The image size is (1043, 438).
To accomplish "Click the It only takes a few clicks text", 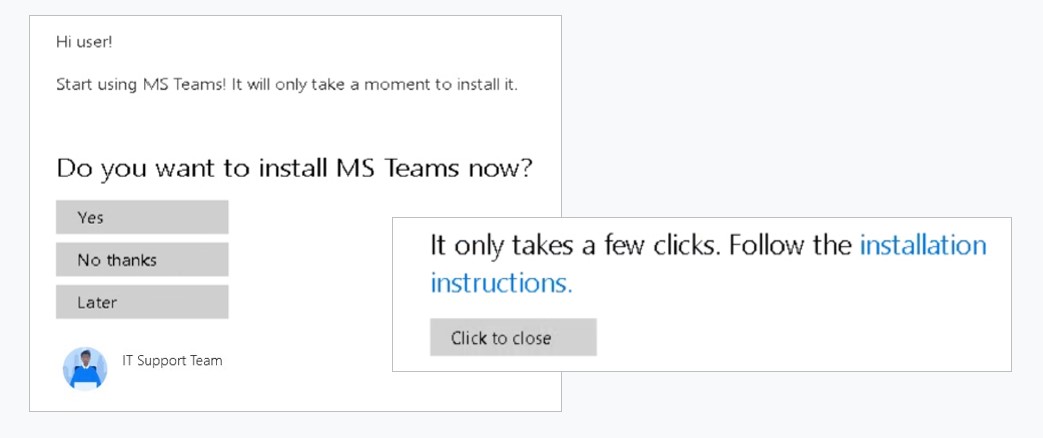I will pos(573,245).
